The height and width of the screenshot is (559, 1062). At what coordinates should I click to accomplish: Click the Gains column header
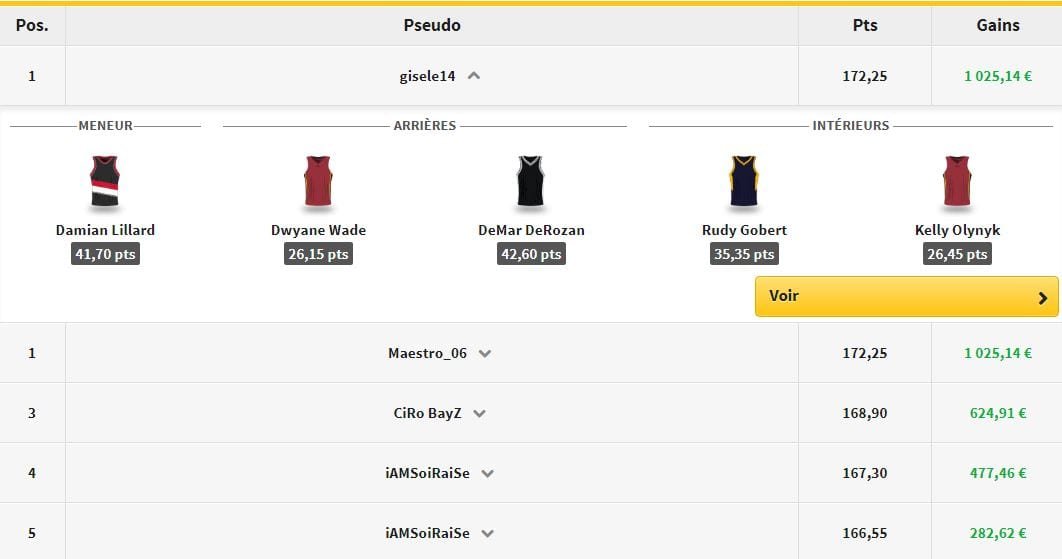(997, 25)
